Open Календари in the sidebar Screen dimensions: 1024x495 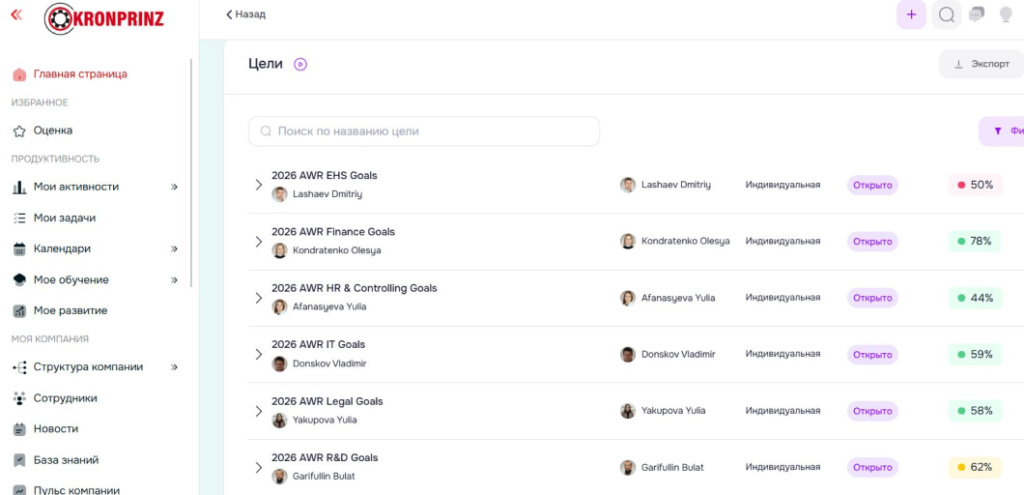[62, 249]
